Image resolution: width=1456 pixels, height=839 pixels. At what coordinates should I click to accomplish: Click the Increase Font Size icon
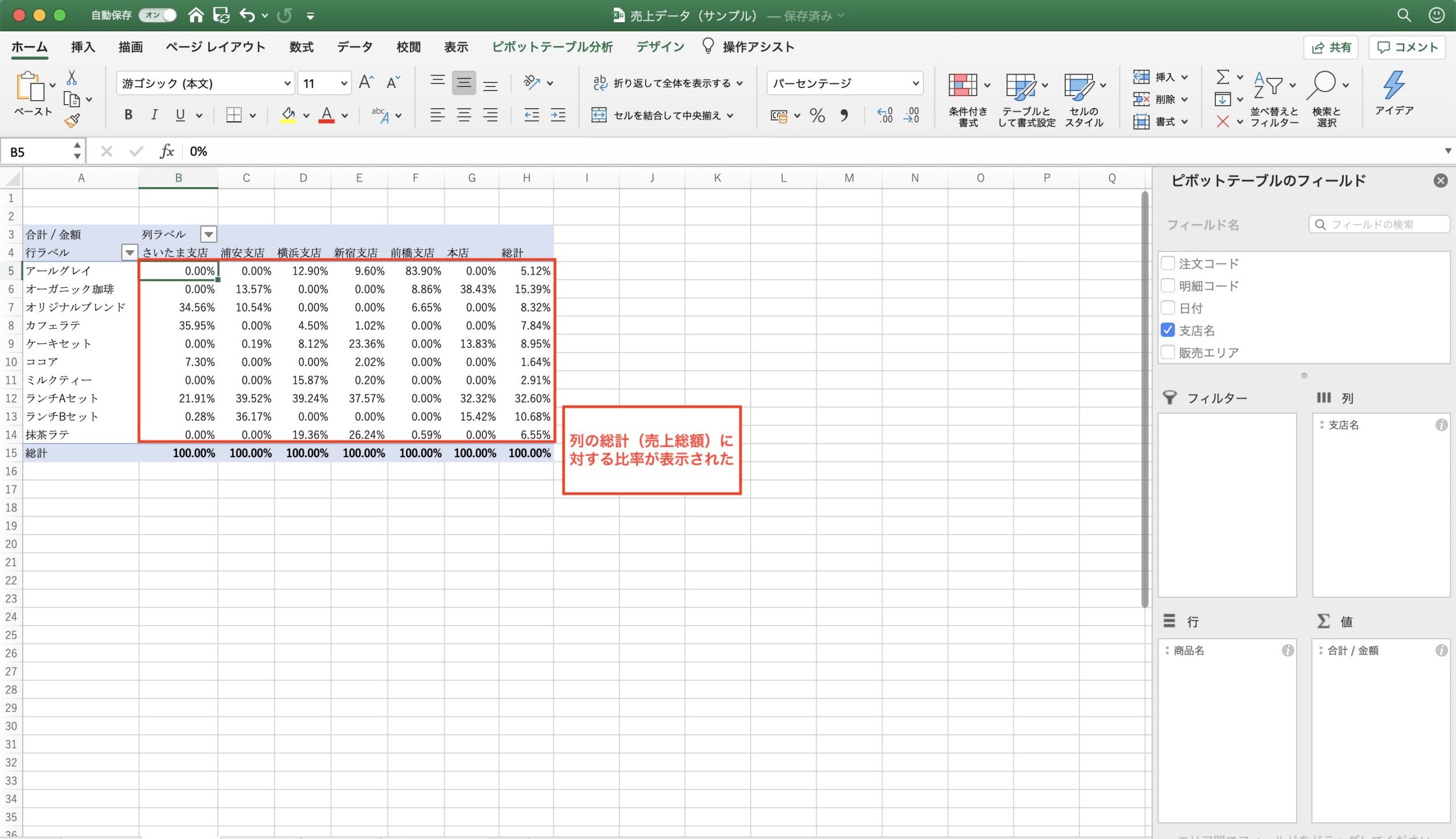click(x=366, y=82)
